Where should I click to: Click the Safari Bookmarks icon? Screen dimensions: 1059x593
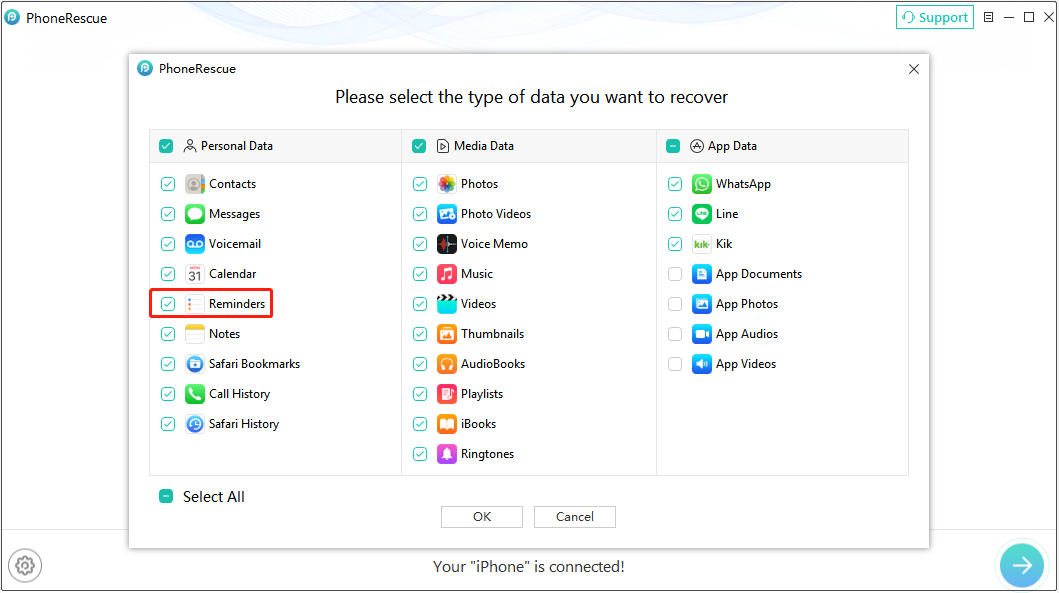pyautogui.click(x=195, y=364)
